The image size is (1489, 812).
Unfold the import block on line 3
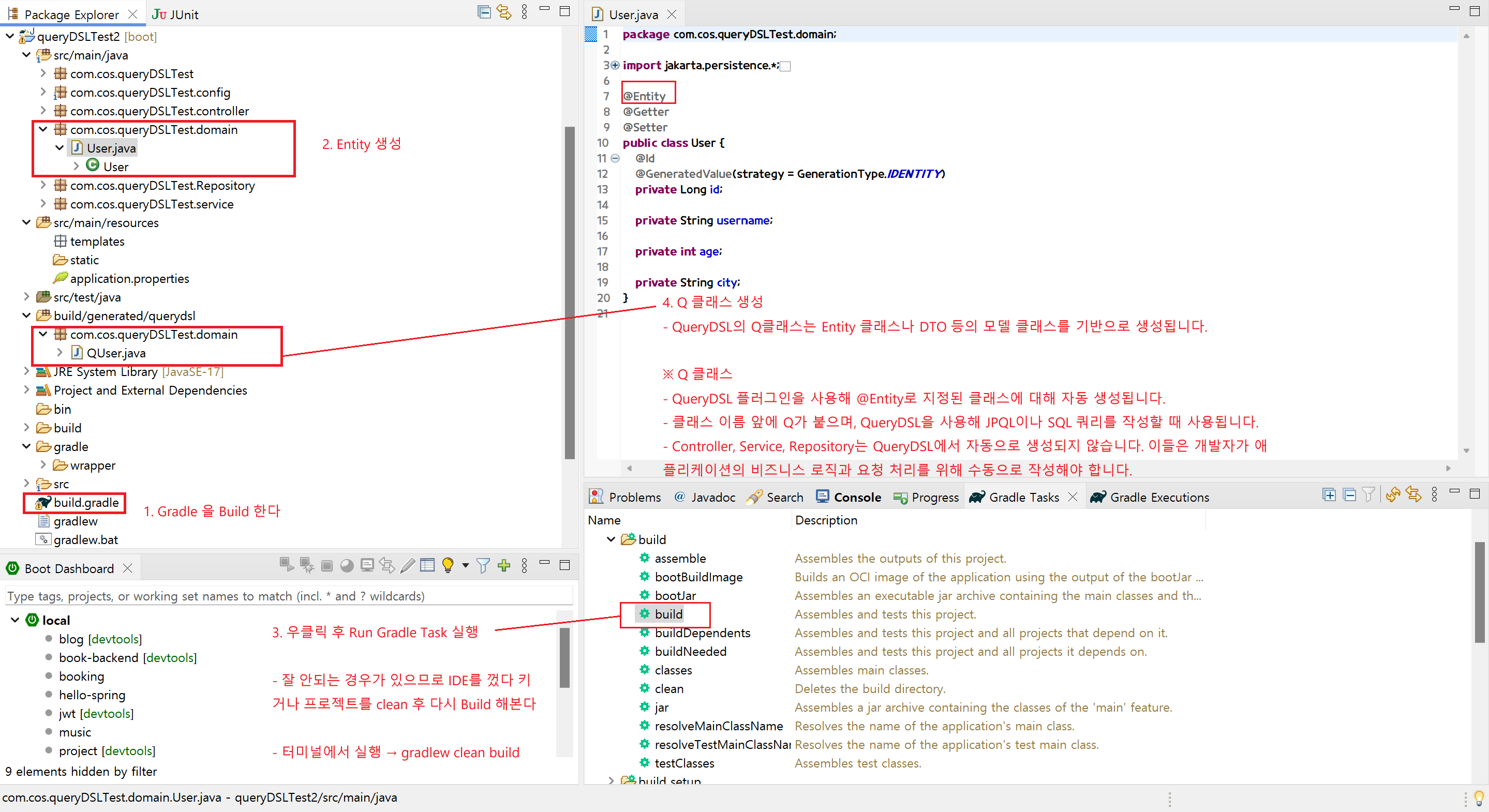click(615, 65)
